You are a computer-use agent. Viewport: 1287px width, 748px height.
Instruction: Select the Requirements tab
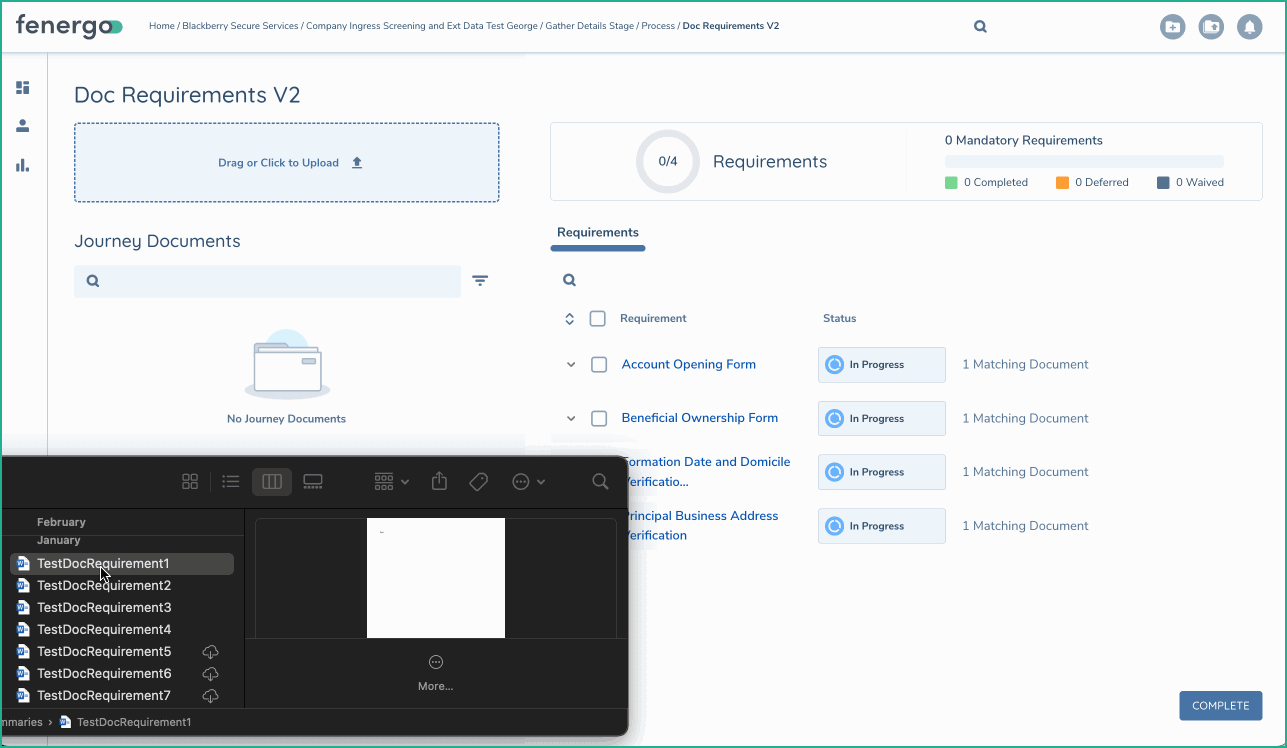pyautogui.click(x=598, y=233)
